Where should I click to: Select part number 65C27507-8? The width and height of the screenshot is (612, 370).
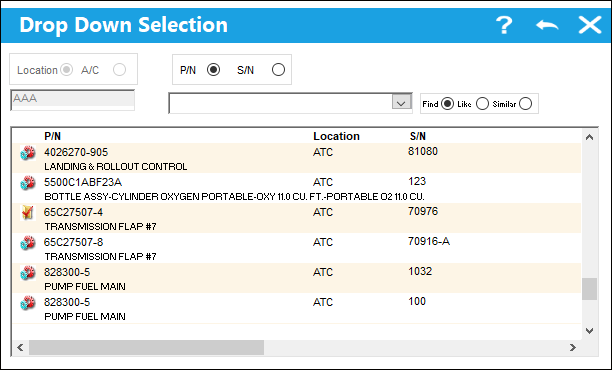click(73, 242)
